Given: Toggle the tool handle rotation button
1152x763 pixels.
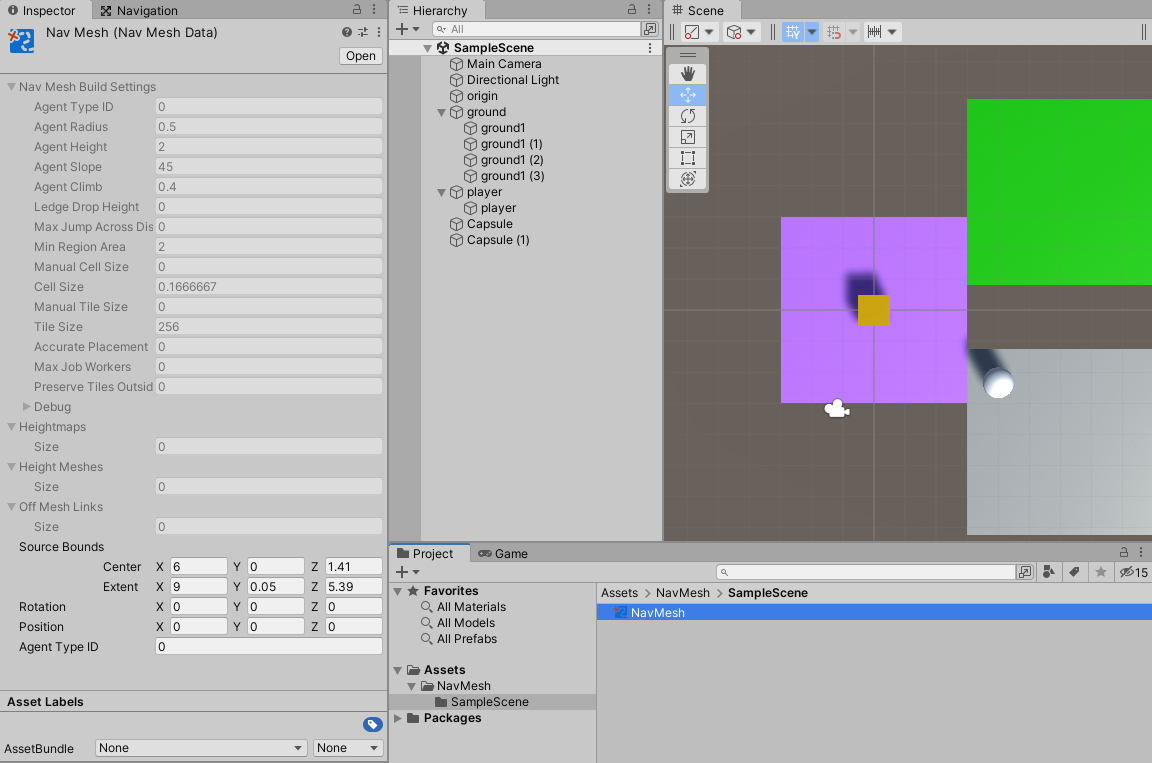Looking at the screenshot, I should pos(734,32).
